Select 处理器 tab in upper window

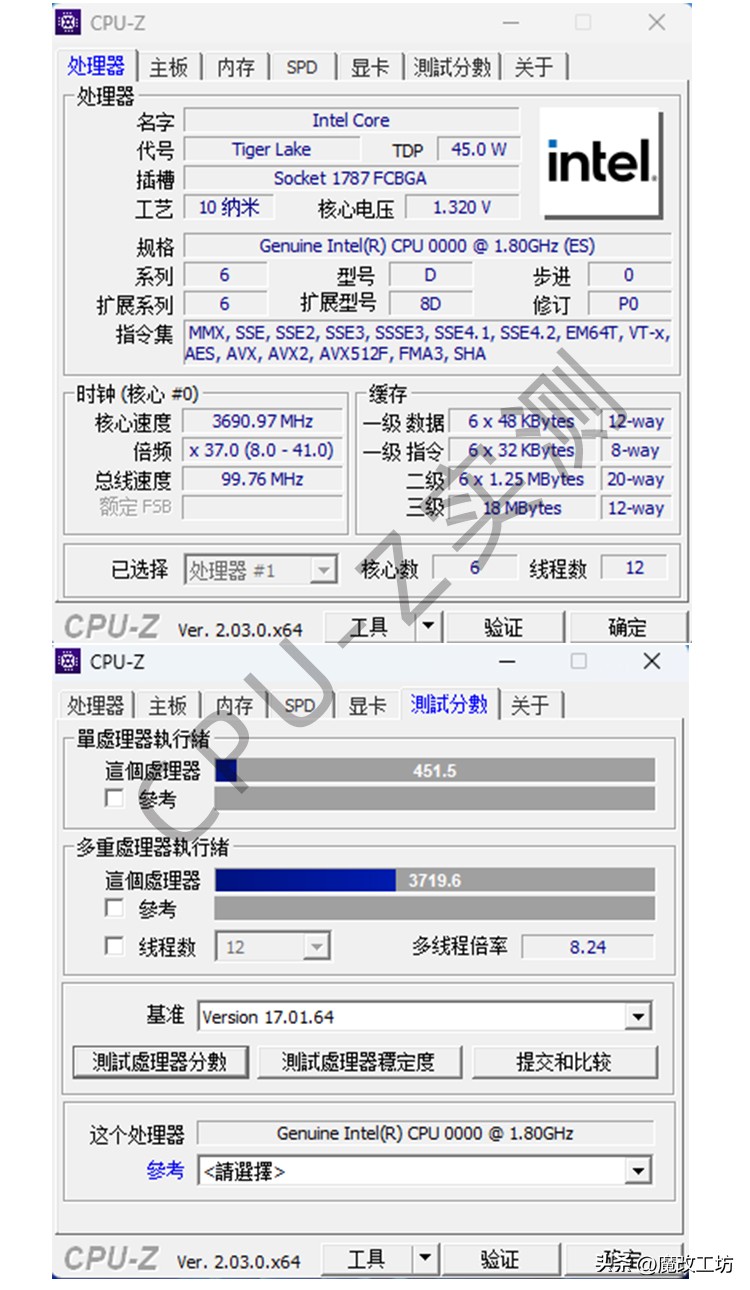(96, 65)
